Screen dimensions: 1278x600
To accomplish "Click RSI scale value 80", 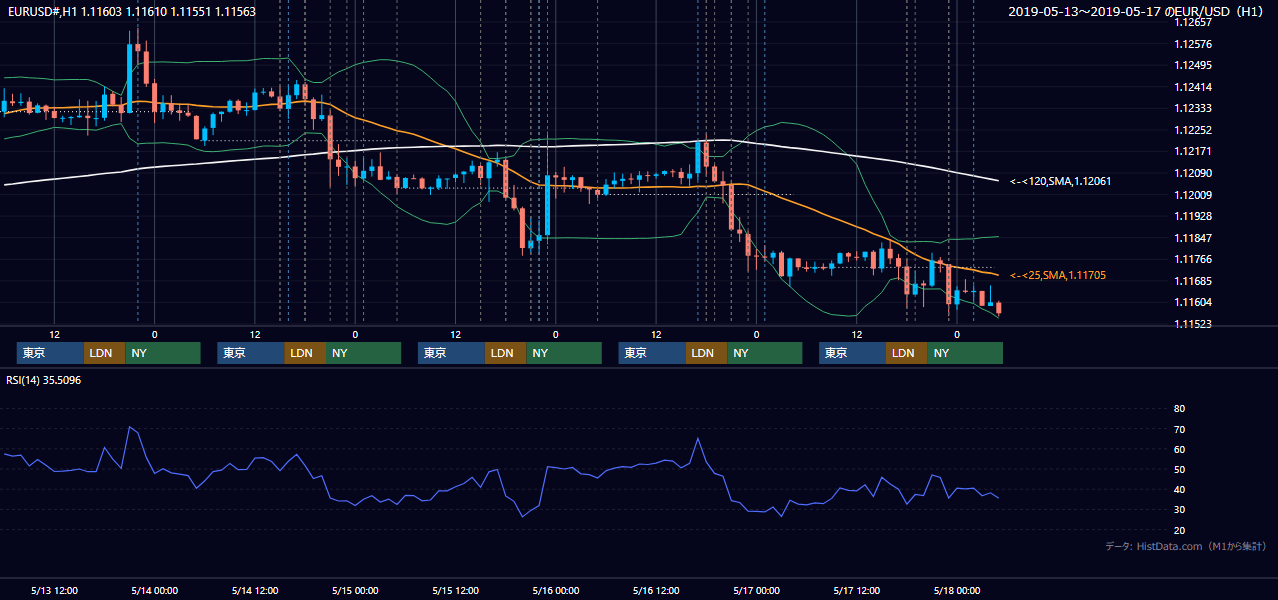I will point(1179,409).
